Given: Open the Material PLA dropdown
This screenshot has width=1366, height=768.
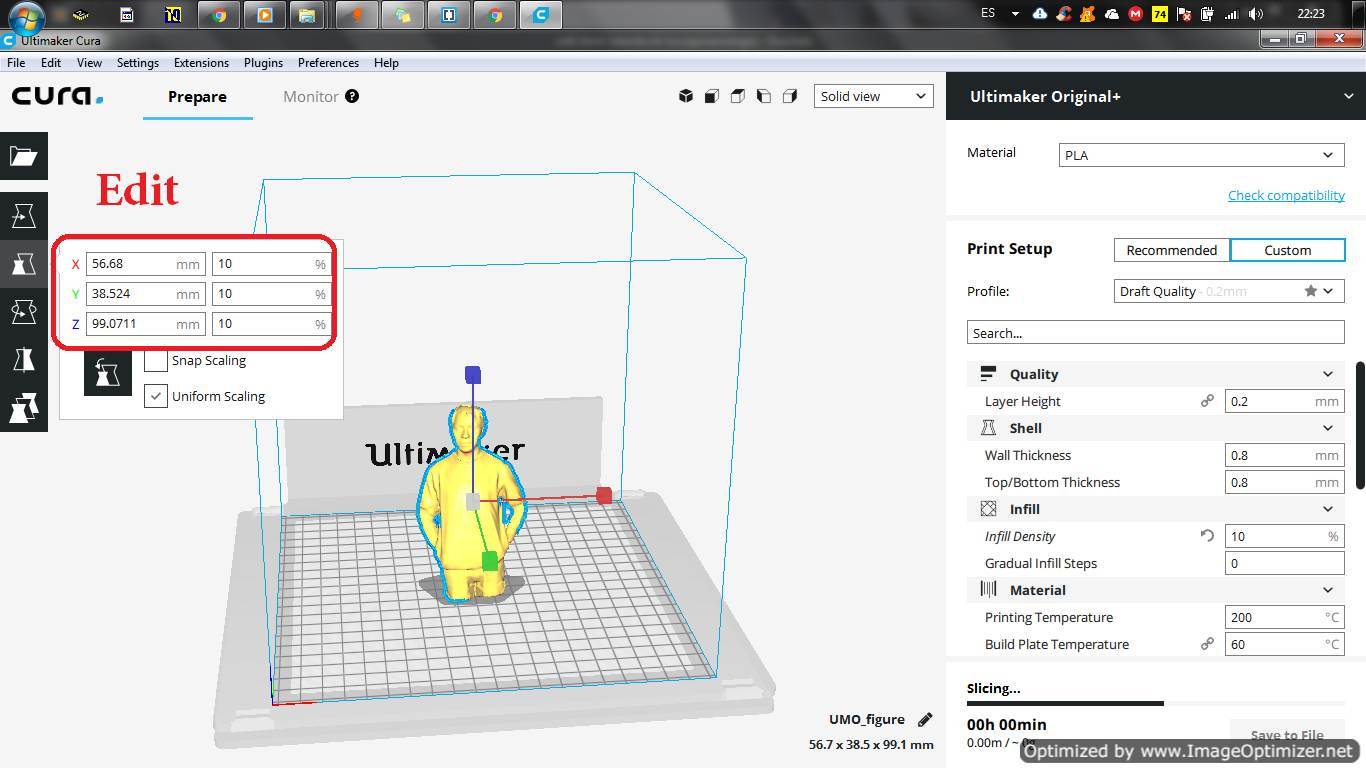Looking at the screenshot, I should pos(1201,155).
